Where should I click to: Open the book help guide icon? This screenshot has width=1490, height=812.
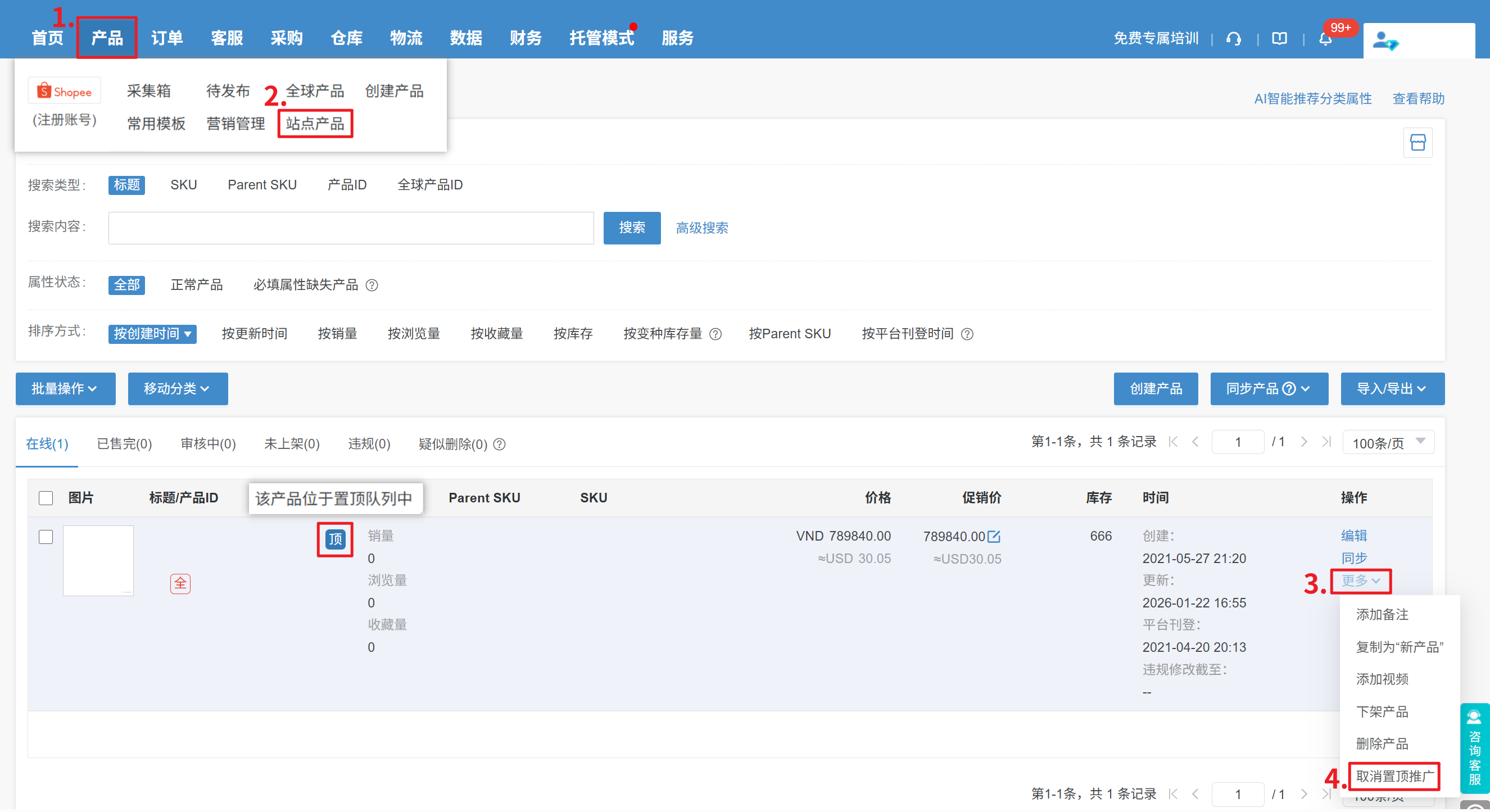click(x=1279, y=39)
